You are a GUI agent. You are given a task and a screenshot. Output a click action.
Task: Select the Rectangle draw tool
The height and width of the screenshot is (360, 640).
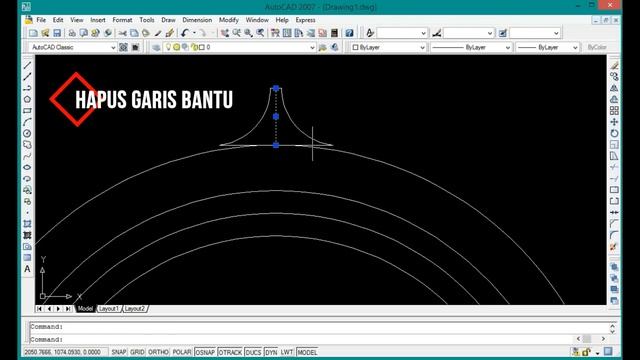[27, 111]
